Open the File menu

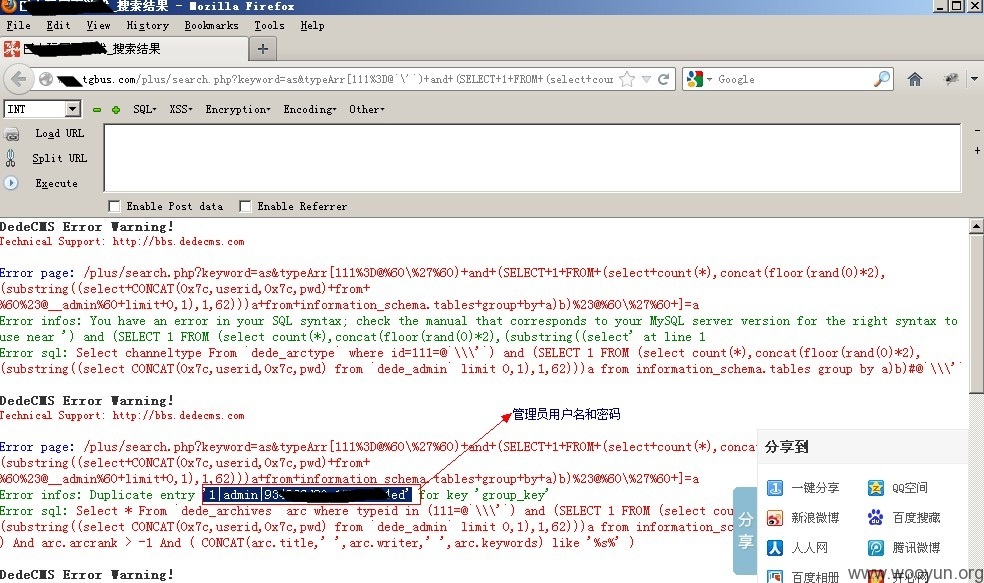pyautogui.click(x=18, y=26)
